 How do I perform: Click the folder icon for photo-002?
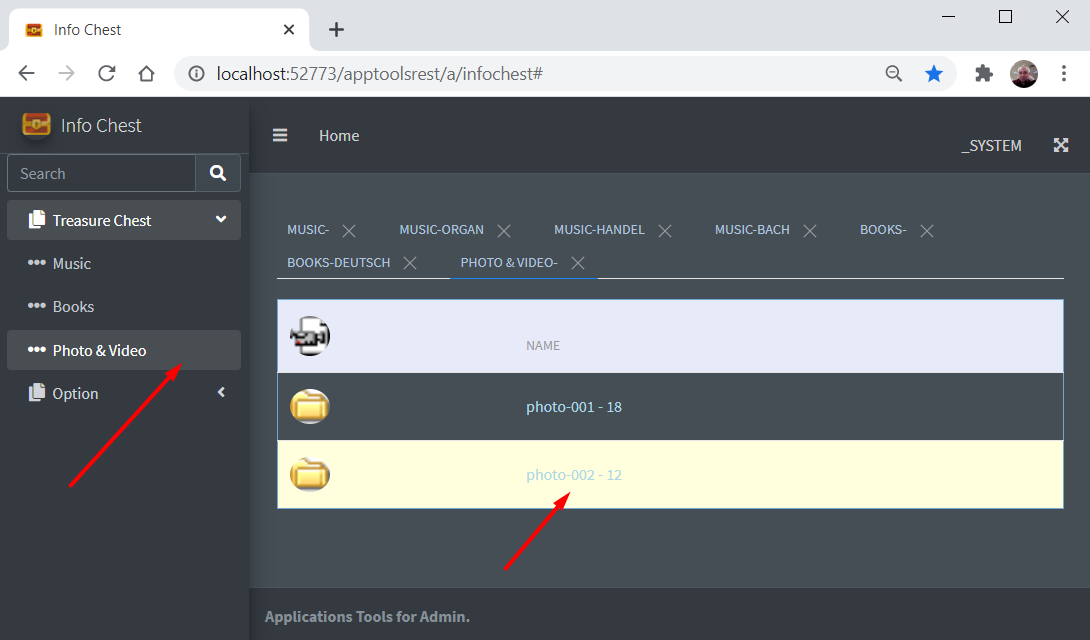click(309, 475)
